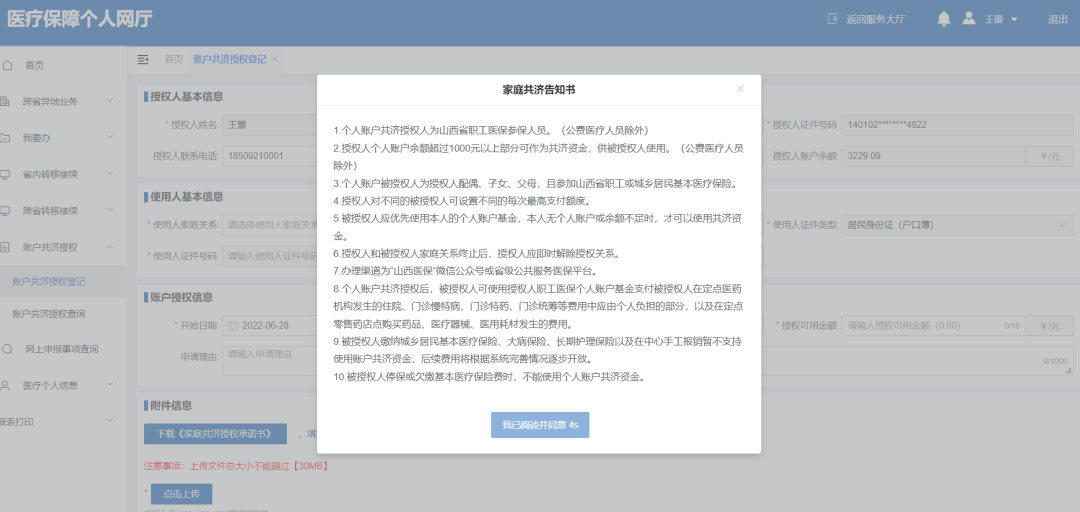Image resolution: width=1080 pixels, height=512 pixels.
Task: Close the 账户共济授权登记 tab
Action: pos(275,60)
